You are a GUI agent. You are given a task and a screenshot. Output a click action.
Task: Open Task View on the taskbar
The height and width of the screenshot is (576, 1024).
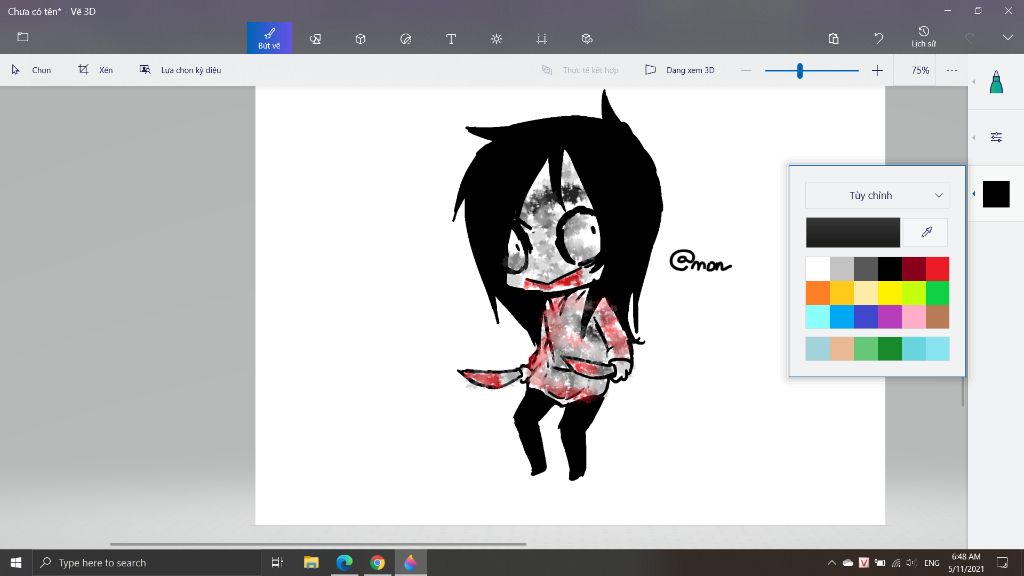pyautogui.click(x=277, y=562)
